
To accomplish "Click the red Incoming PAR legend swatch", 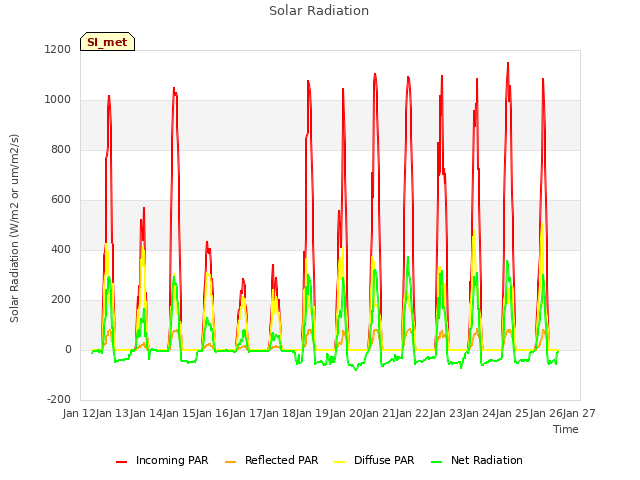I will pos(122,462).
